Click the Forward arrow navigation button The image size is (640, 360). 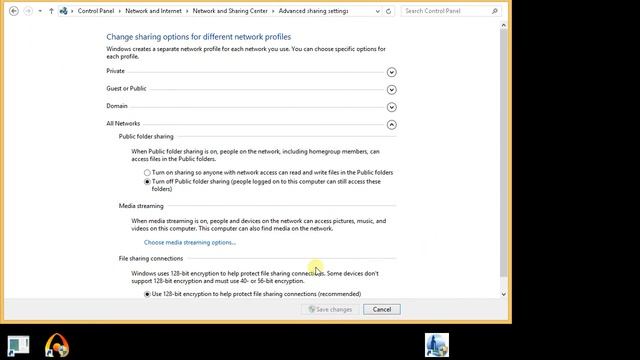28,11
